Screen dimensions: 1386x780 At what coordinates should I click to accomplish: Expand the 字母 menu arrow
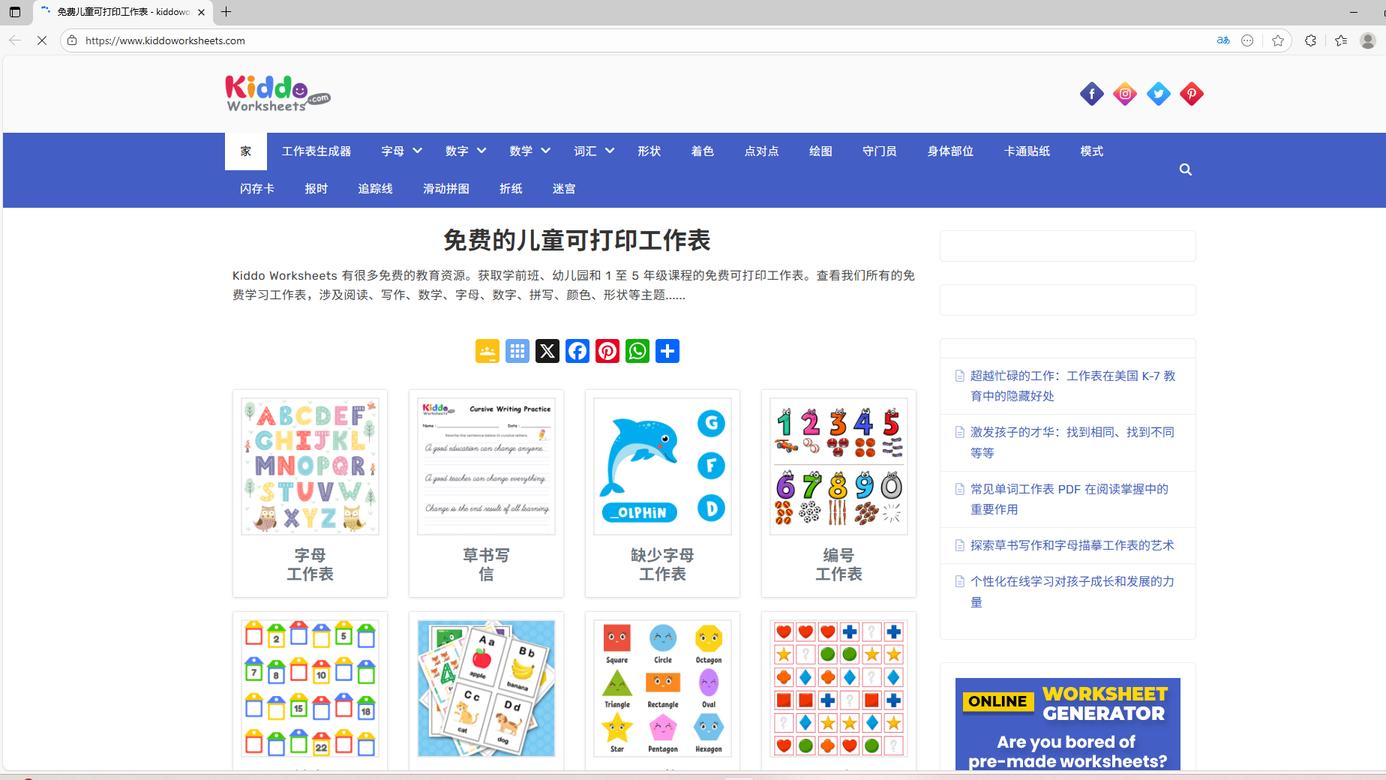coord(417,151)
